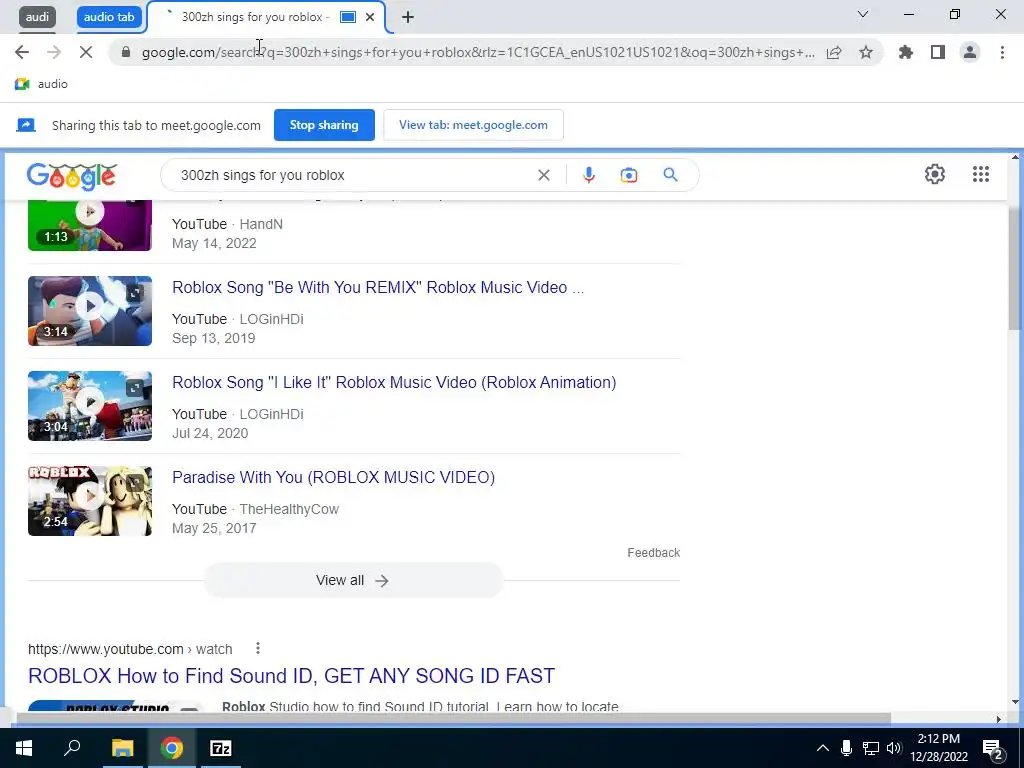Click the address bar URL
This screenshot has width=1024, height=768.
point(477,52)
